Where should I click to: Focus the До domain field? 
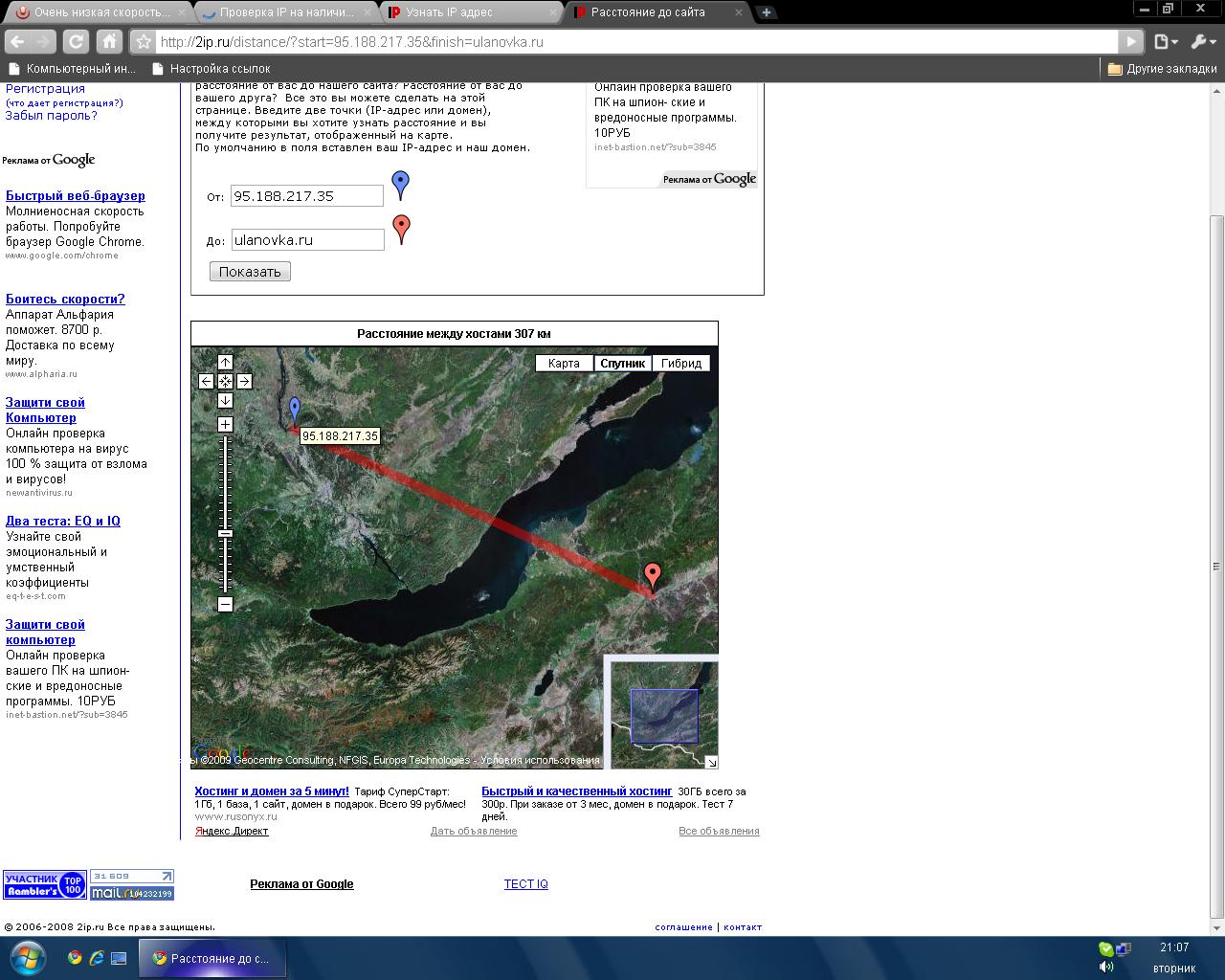(x=307, y=240)
